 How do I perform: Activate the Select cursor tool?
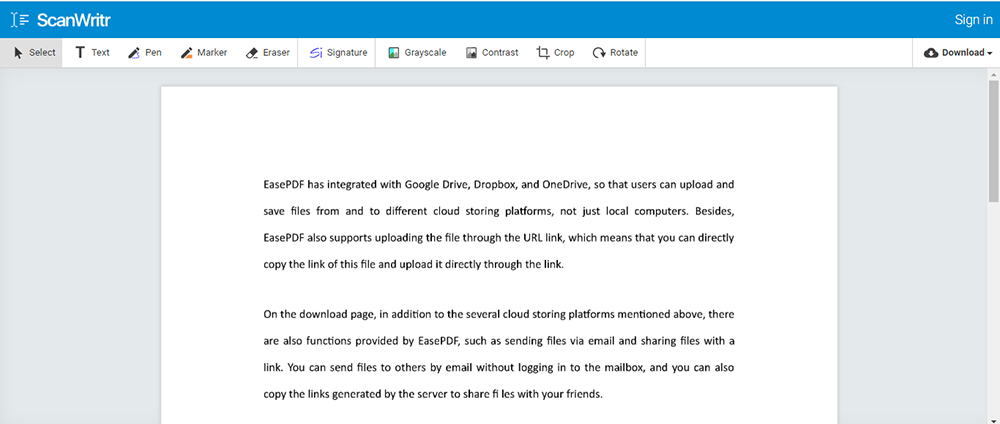pyautogui.click(x=34, y=53)
